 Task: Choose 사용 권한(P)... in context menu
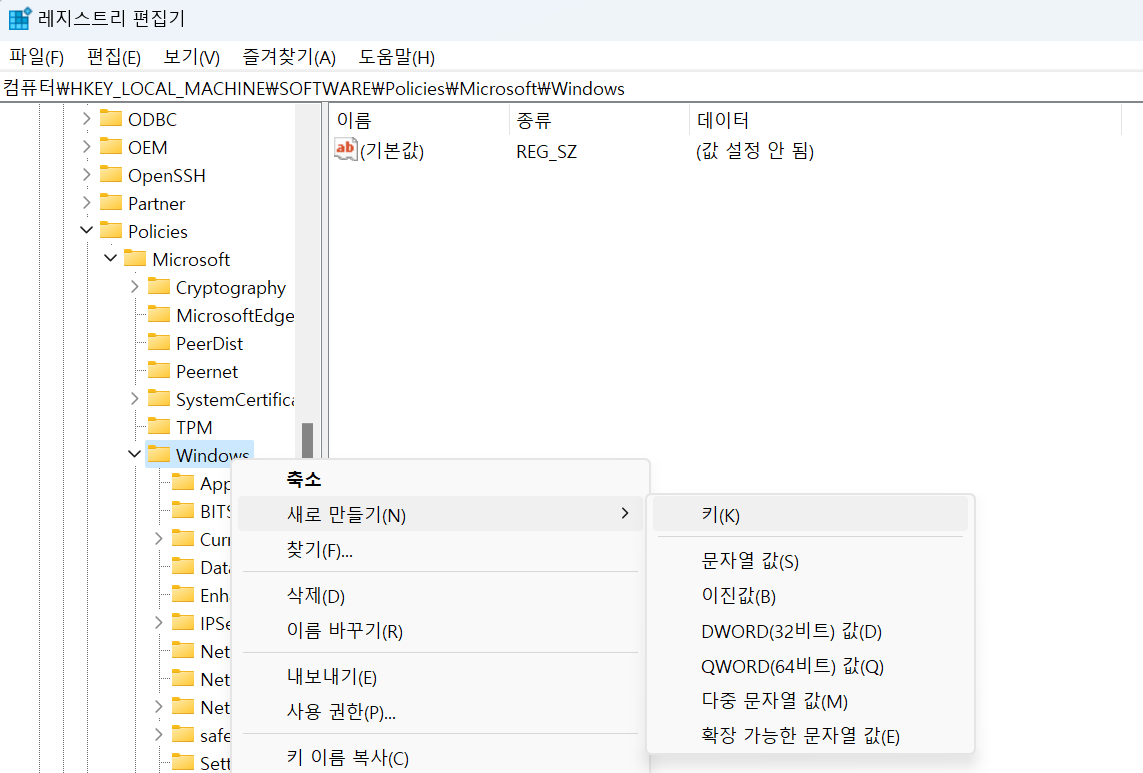[441, 711]
